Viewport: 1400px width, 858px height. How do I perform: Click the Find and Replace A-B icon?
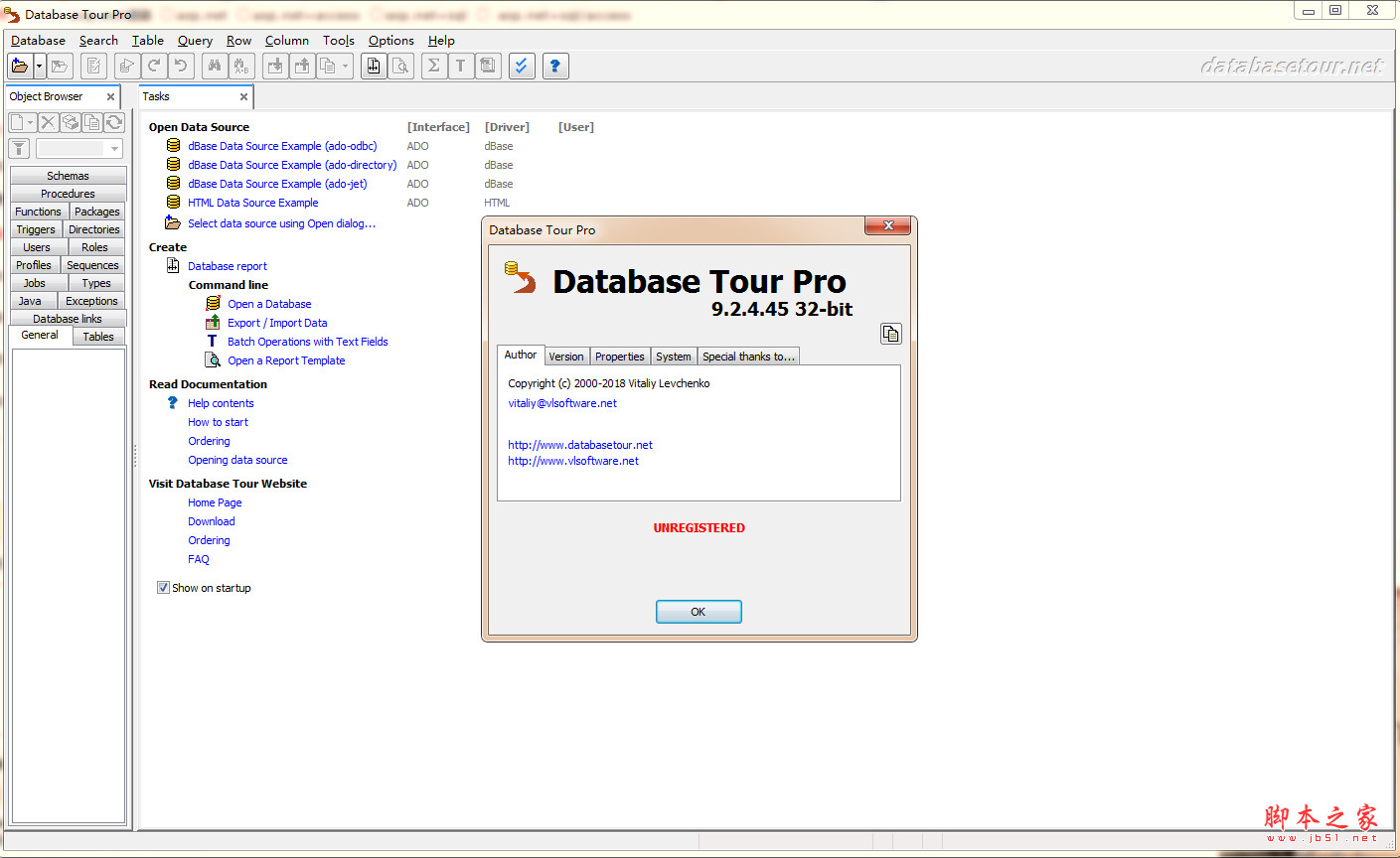click(241, 67)
